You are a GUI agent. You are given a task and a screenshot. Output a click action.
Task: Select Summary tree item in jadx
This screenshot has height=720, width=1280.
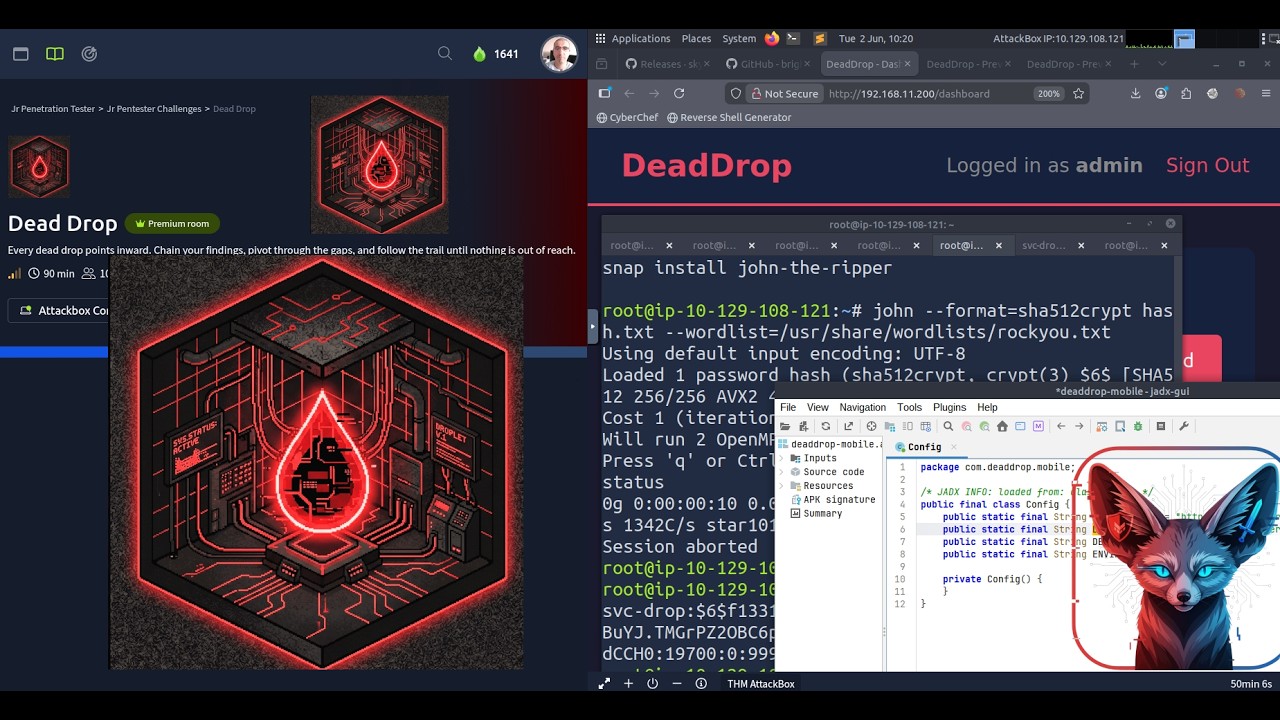814,513
